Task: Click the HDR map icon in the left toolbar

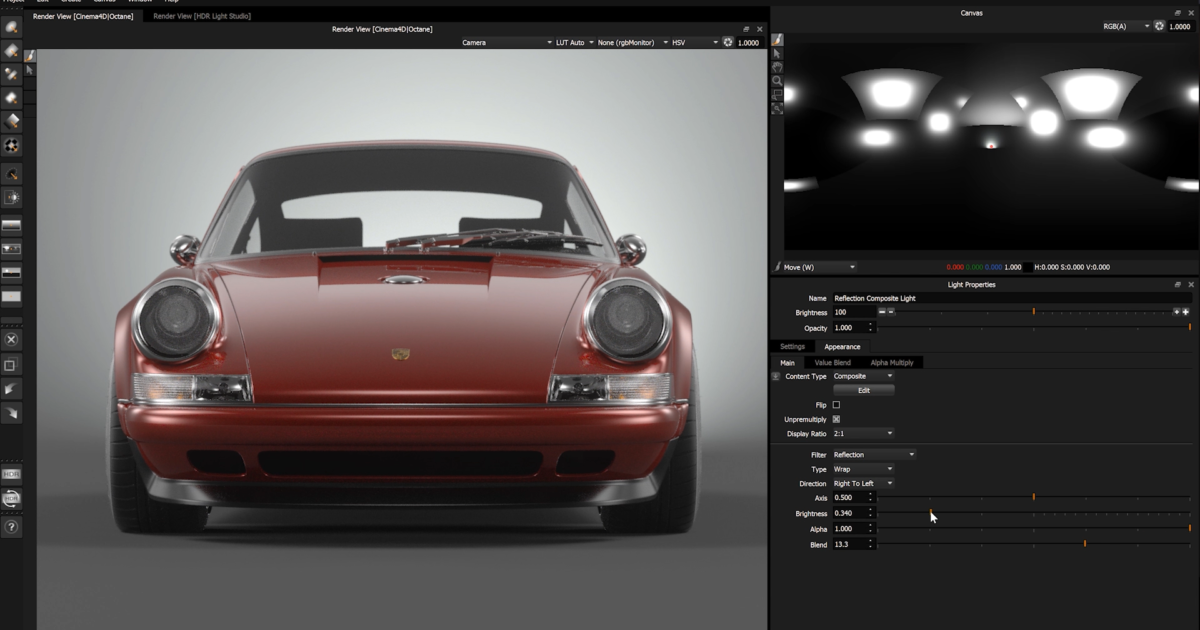Action: tap(10, 473)
